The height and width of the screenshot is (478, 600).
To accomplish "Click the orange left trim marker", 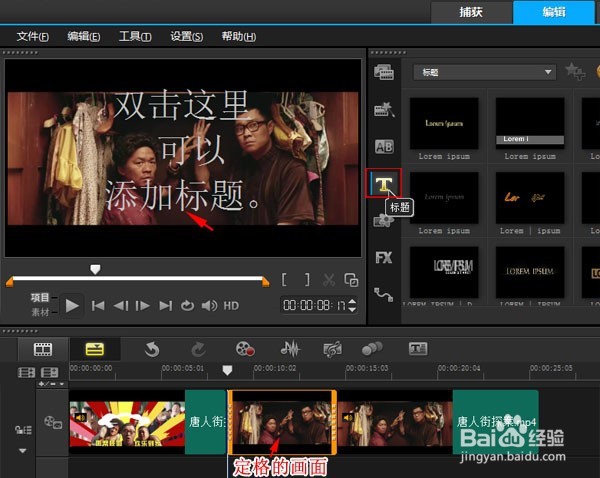I will click(10, 282).
